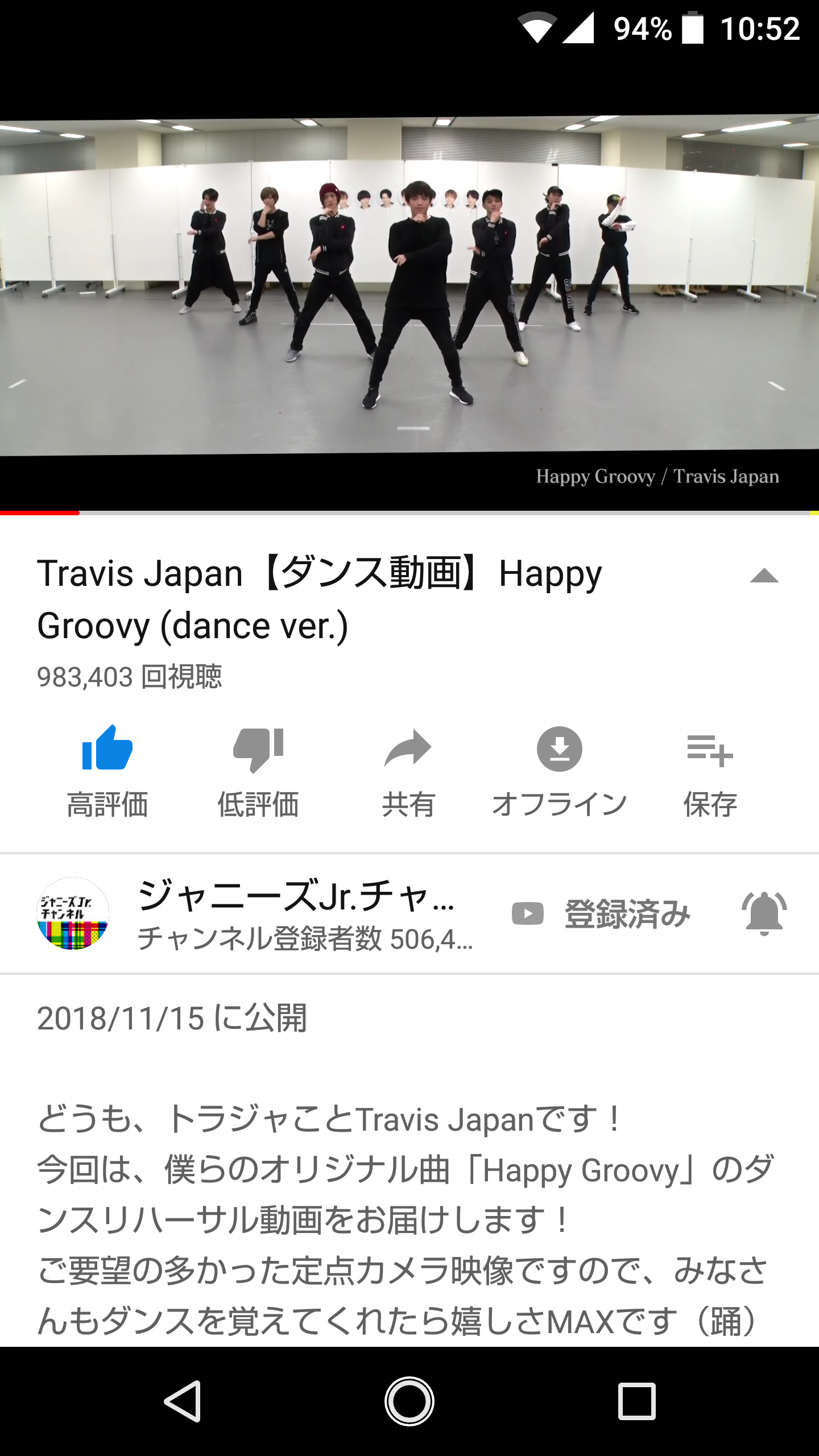
Task: Tap Android back navigation button
Action: (x=182, y=1401)
